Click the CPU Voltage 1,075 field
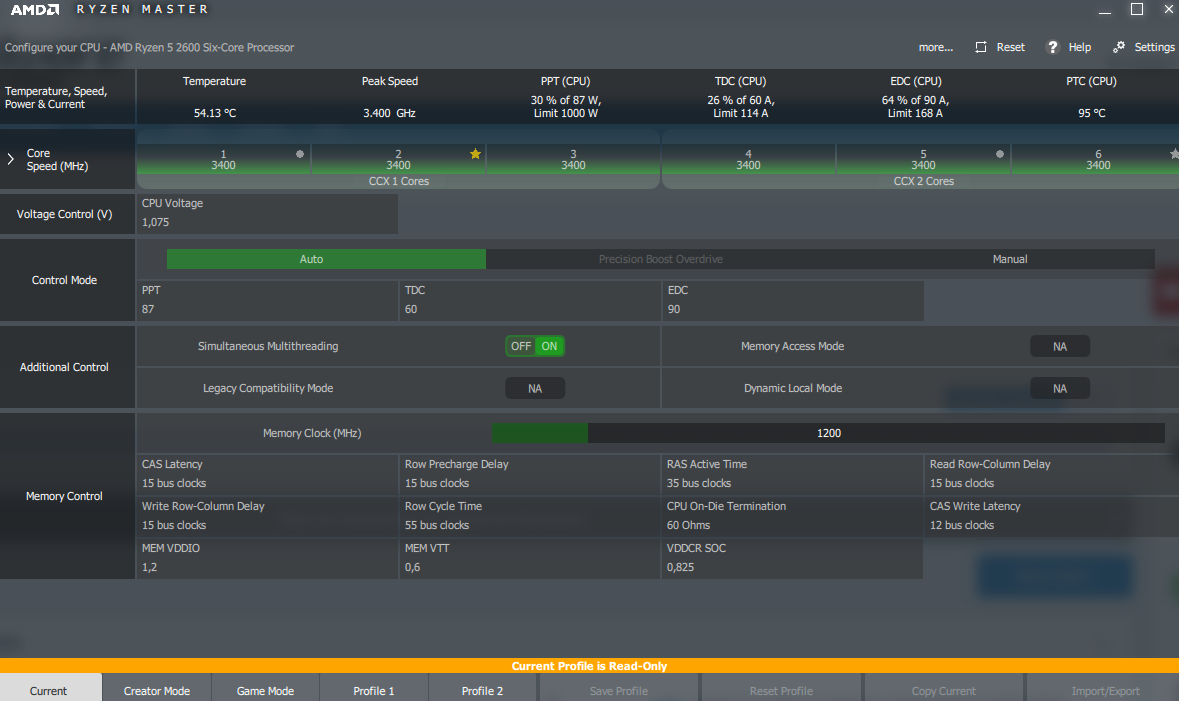Image resolution: width=1179 pixels, height=701 pixels. coord(267,214)
